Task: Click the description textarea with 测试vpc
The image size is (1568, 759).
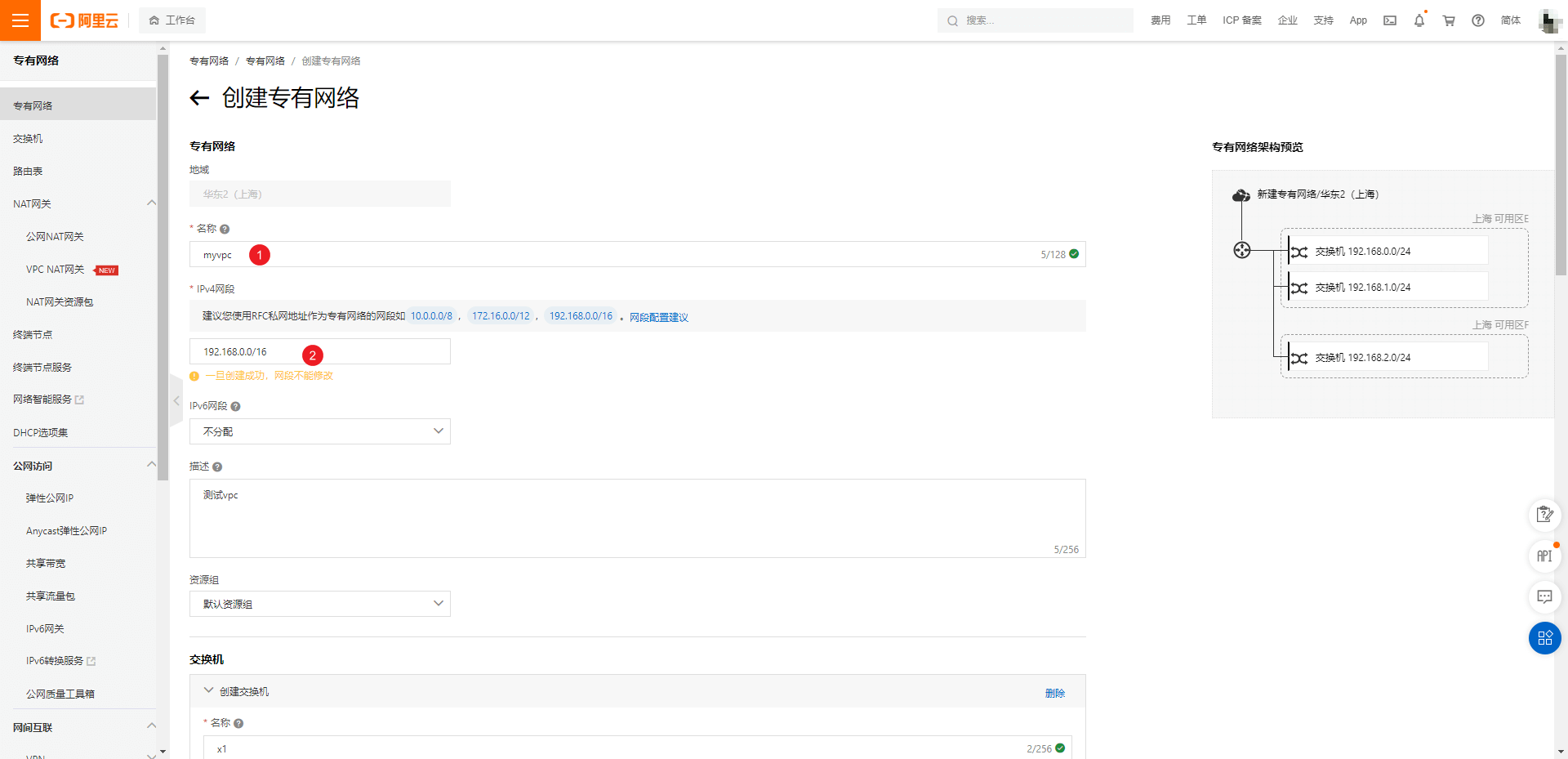Action: tap(637, 518)
